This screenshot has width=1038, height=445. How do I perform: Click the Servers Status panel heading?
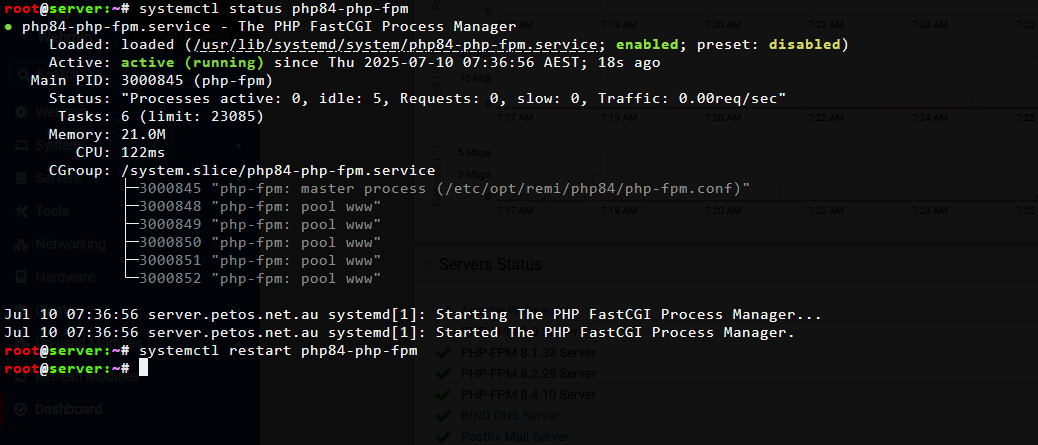pos(491,265)
